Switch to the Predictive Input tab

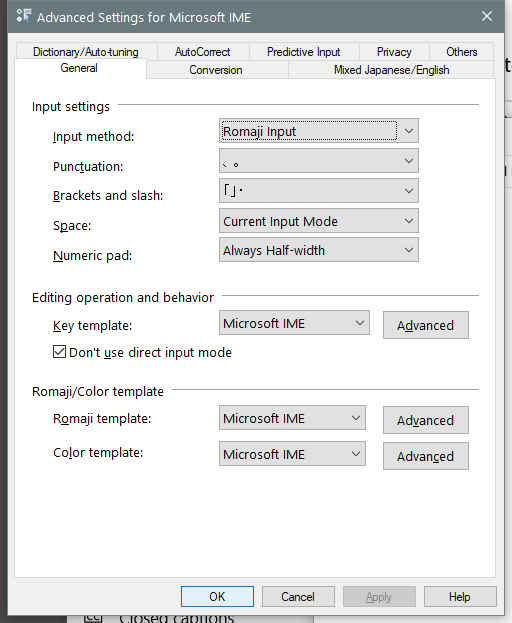pyautogui.click(x=303, y=52)
